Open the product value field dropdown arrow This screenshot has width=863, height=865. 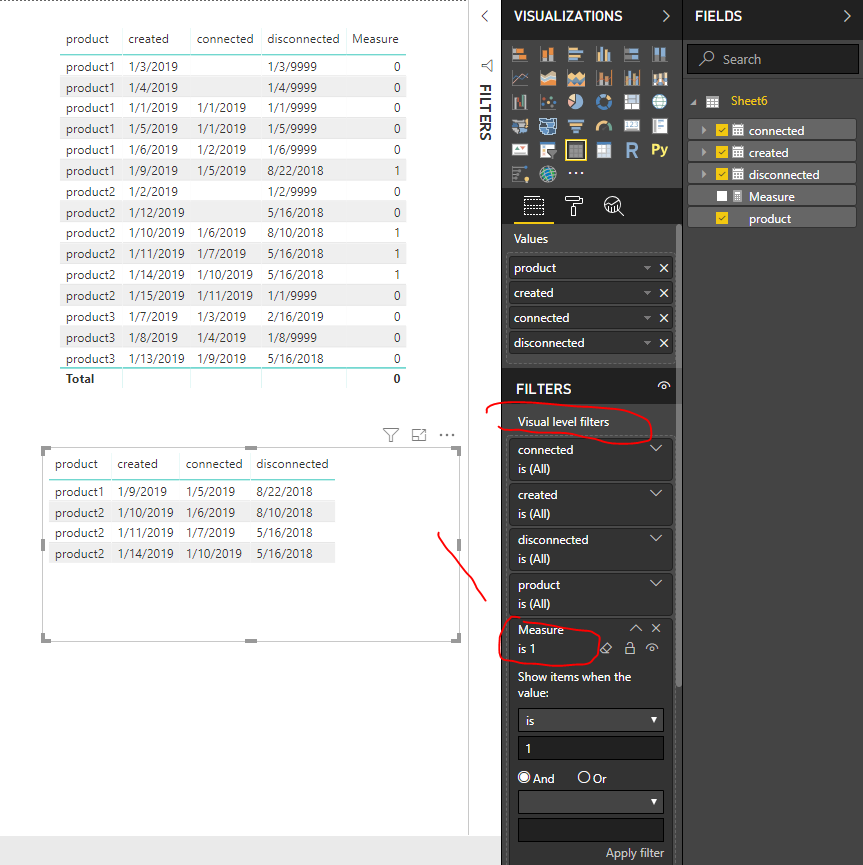click(647, 268)
